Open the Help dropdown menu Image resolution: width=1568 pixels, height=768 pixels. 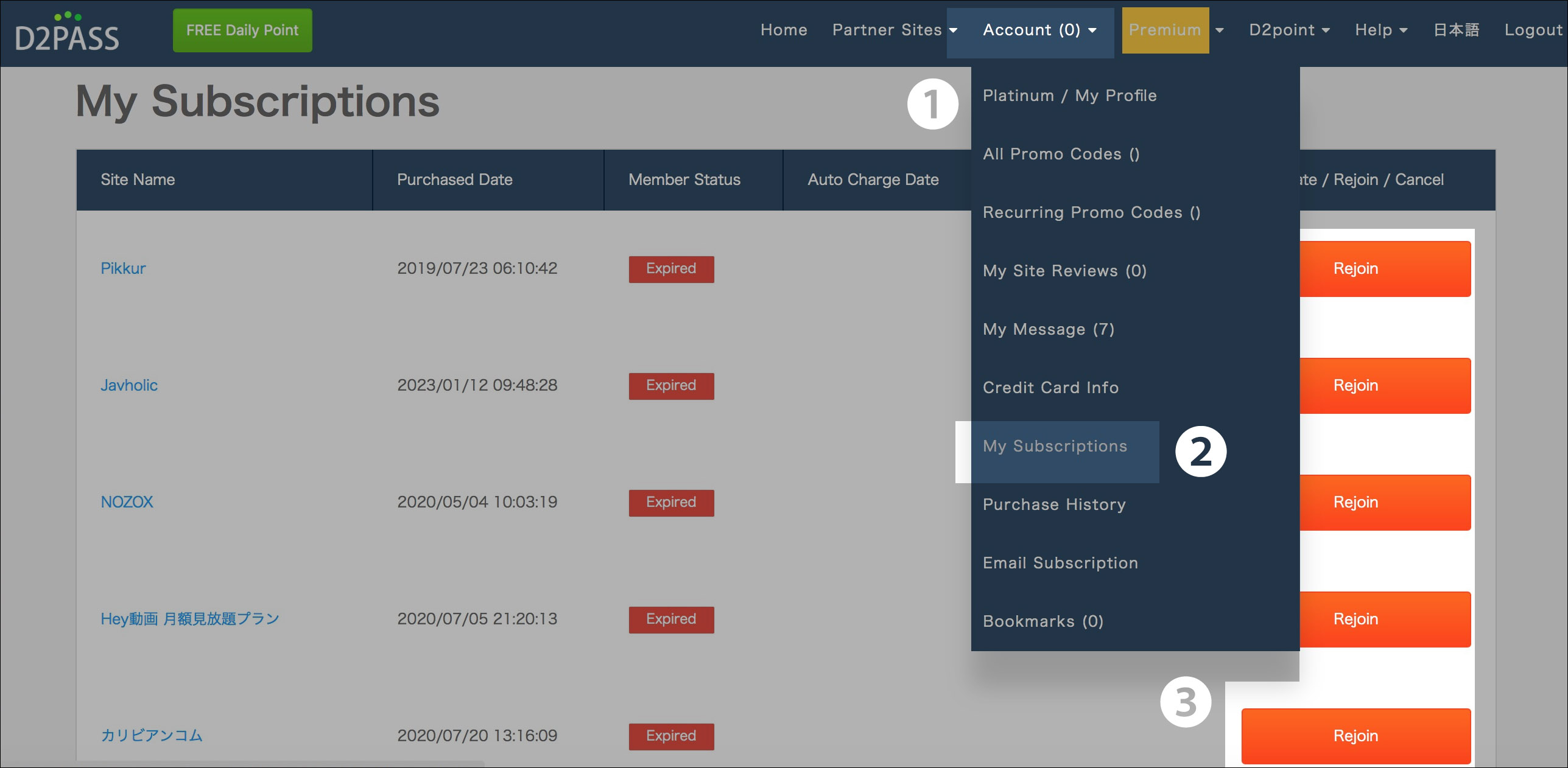click(1381, 30)
